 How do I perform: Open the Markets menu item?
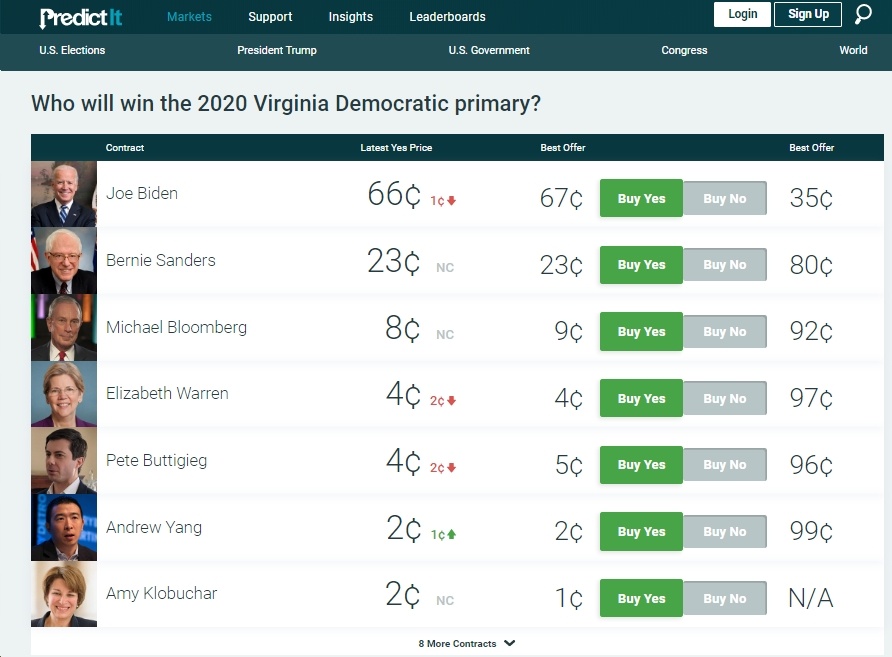tap(189, 16)
